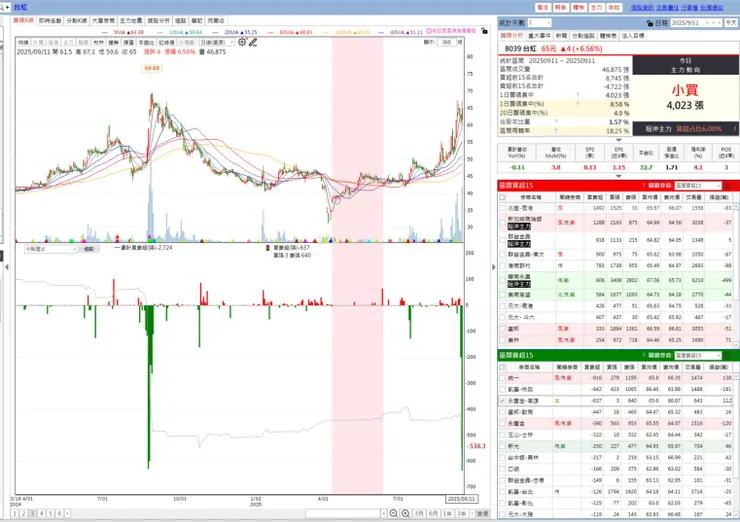This screenshot has width=740, height=522.
Task: Check the 統一 broker row
Action: click(x=502, y=378)
